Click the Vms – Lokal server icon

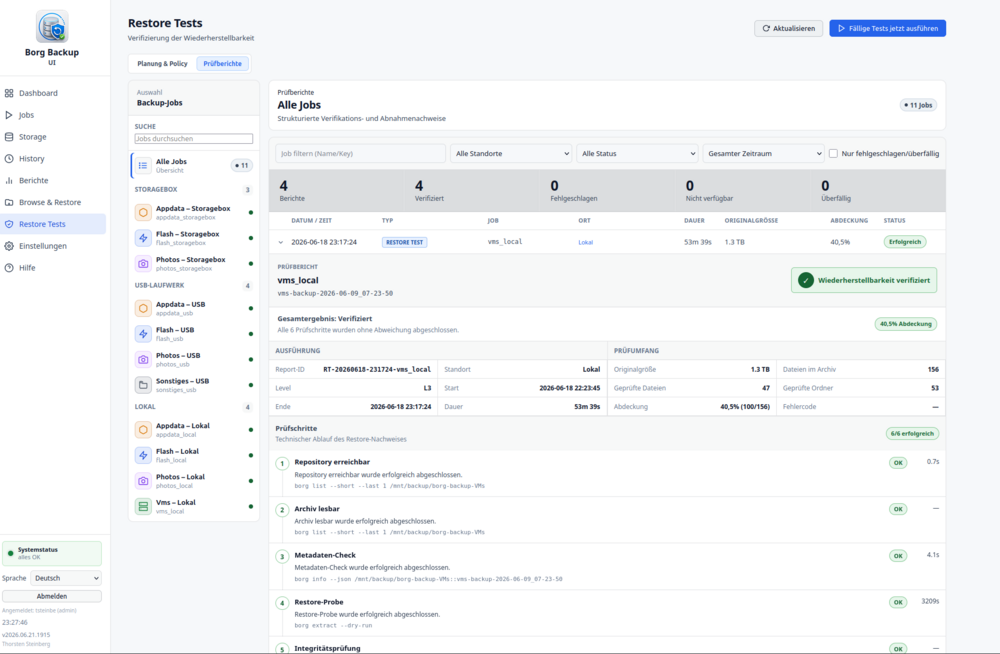143,506
